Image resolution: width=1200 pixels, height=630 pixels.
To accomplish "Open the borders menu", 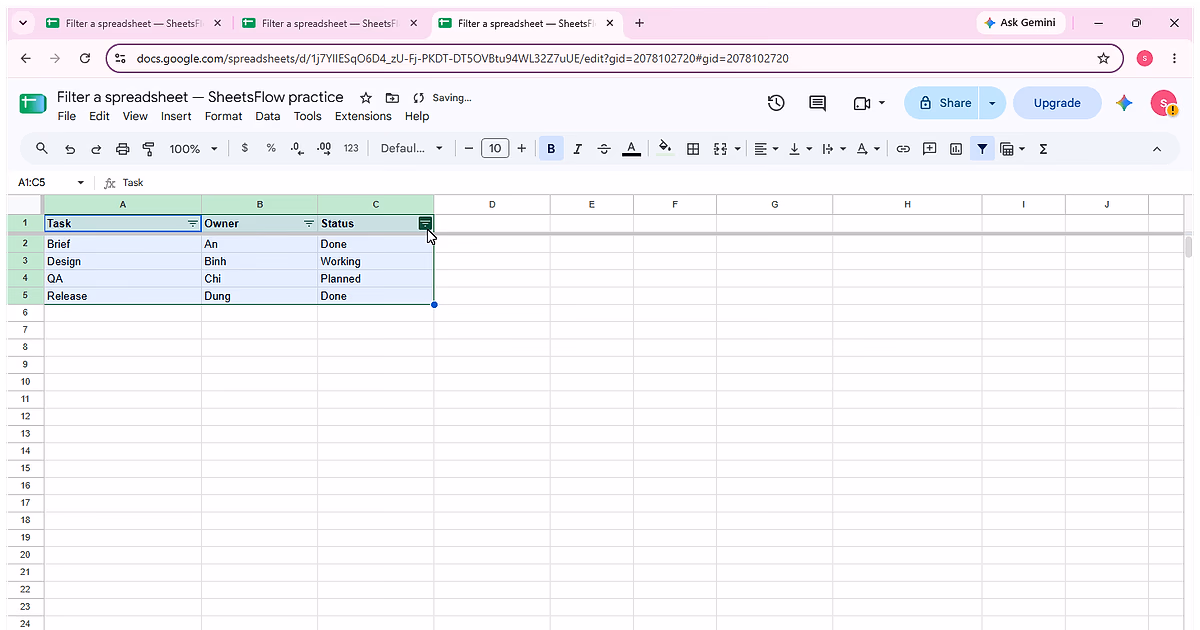I will click(693, 148).
